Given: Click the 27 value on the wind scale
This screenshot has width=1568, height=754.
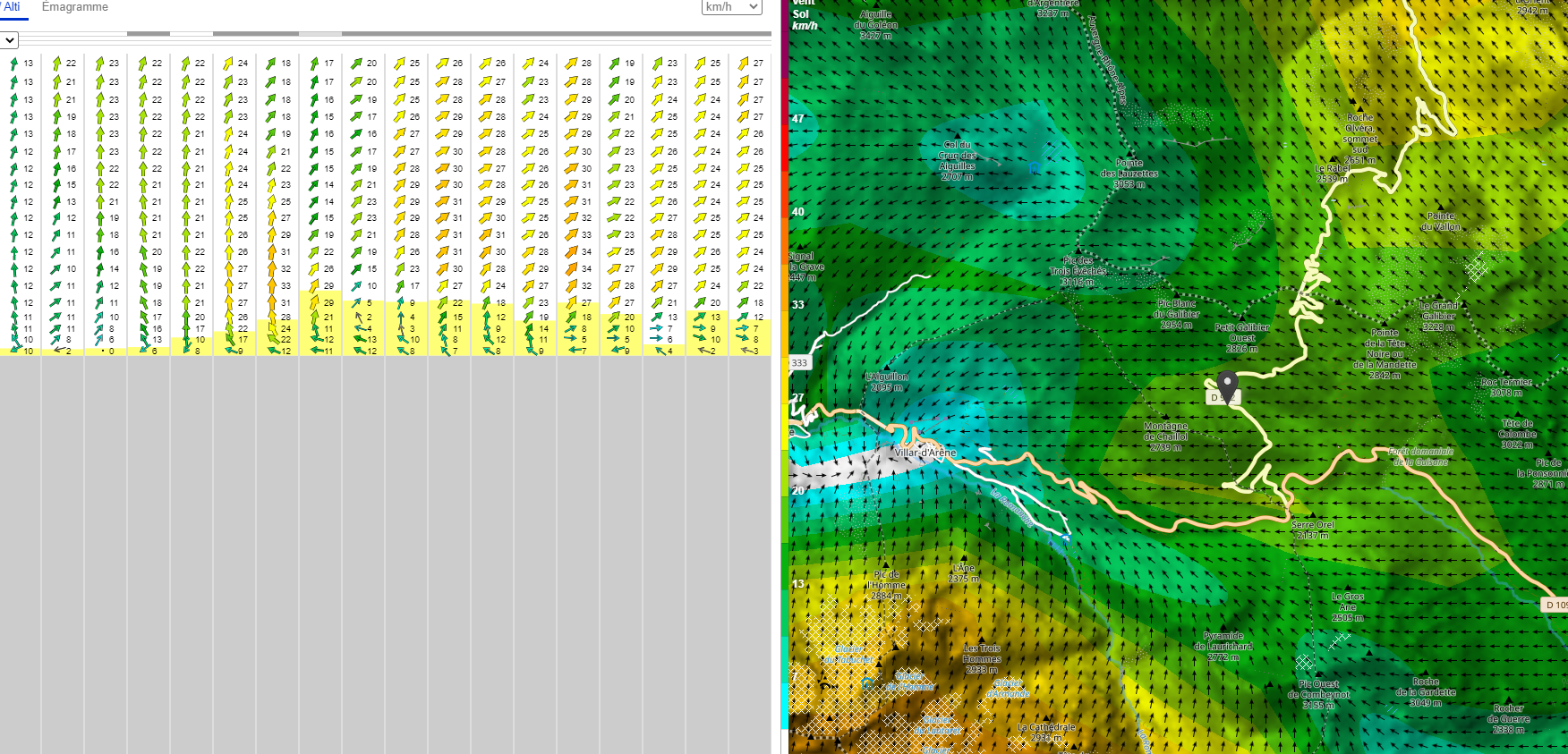Looking at the screenshot, I should (797, 398).
